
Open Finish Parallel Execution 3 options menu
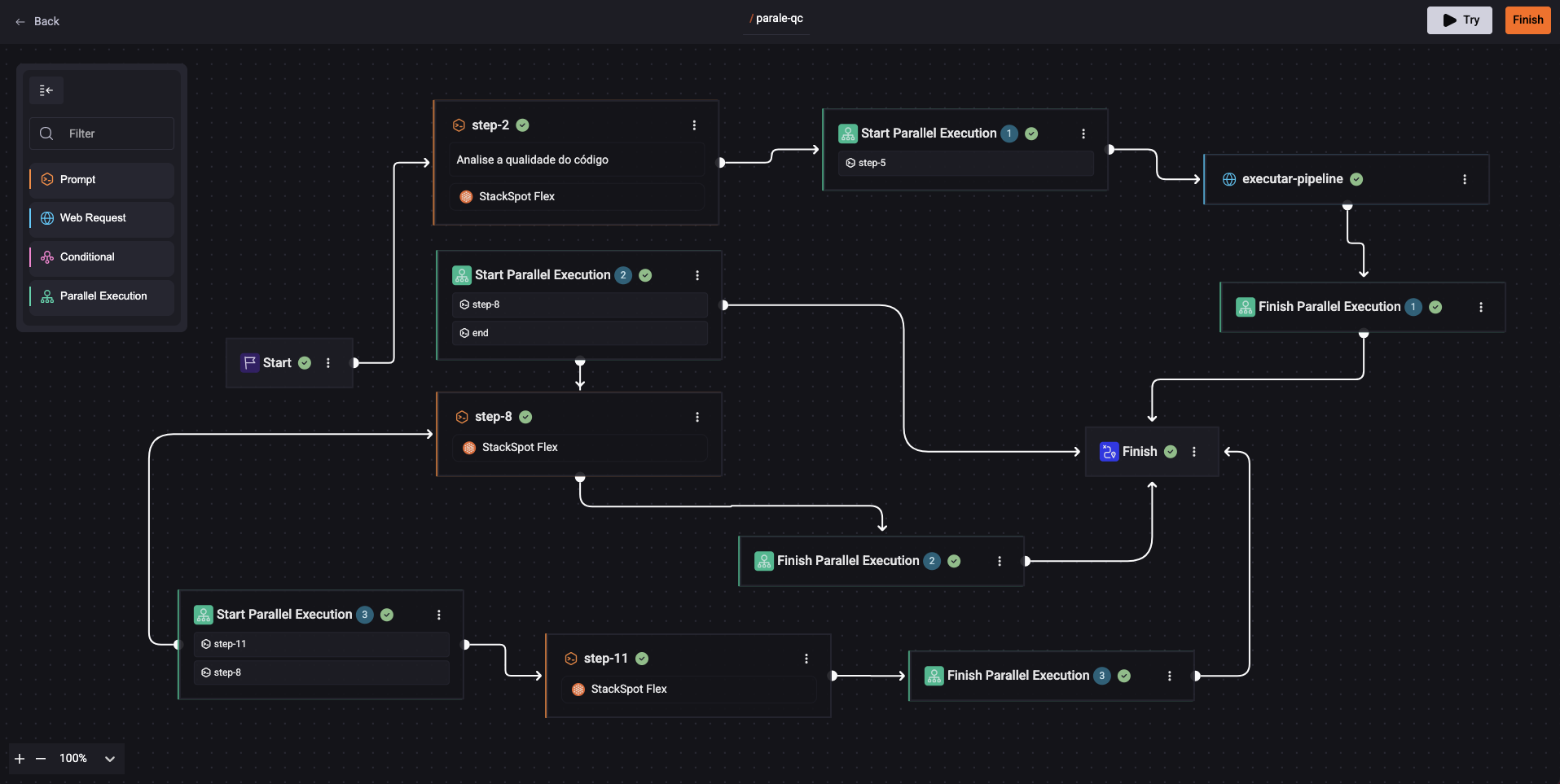(x=1169, y=676)
